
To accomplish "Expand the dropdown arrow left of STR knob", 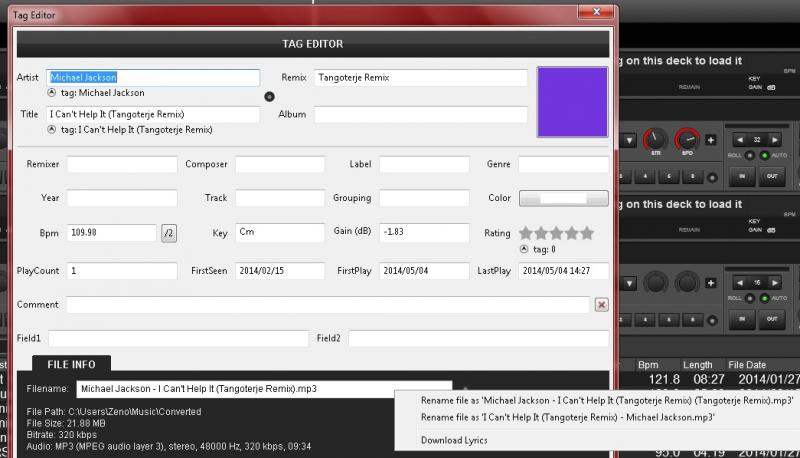I will [632, 142].
